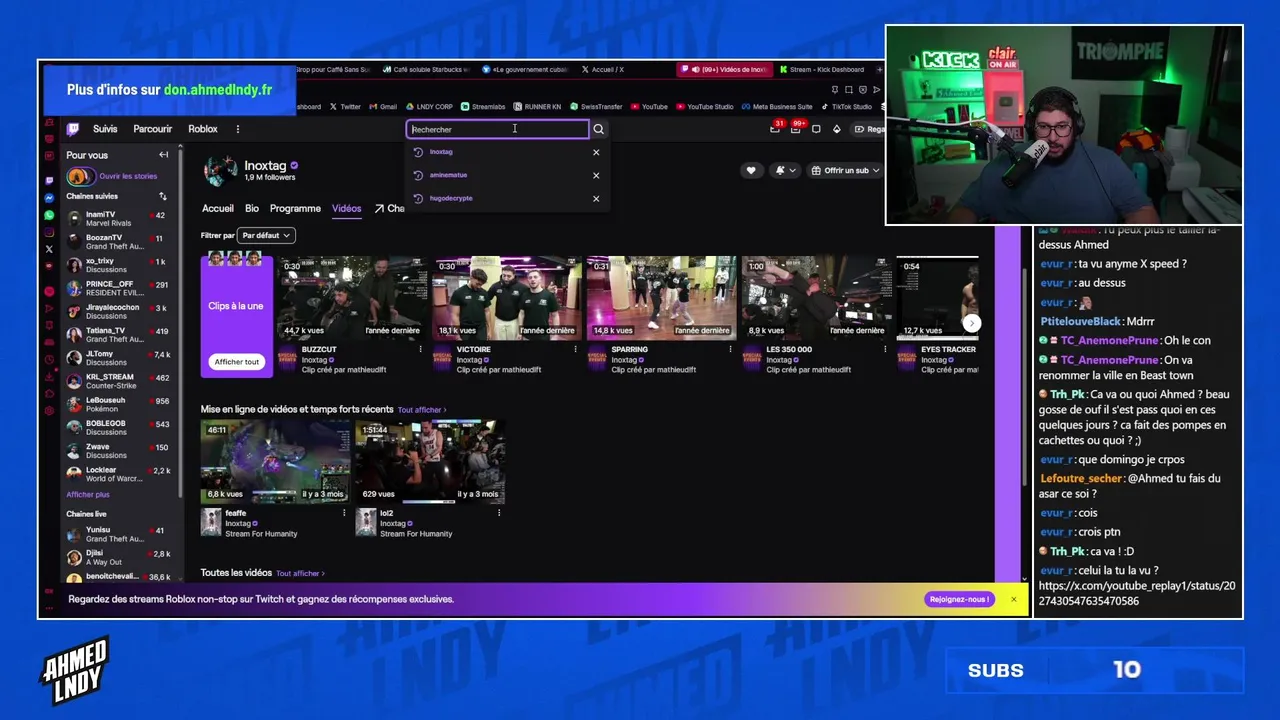Click Tout afficher next to recent uploads
Screen dimensions: 1280x720
422,410
